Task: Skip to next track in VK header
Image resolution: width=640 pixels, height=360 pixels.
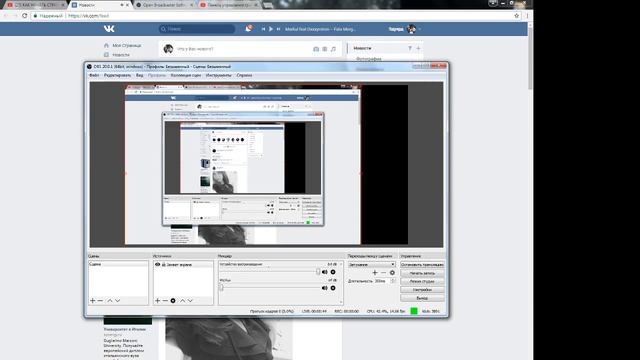Action: (x=278, y=29)
